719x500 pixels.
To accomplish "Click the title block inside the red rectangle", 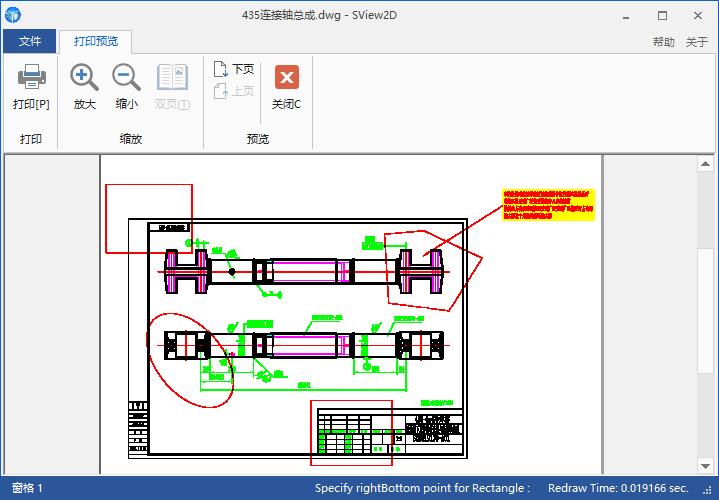I will (351, 432).
